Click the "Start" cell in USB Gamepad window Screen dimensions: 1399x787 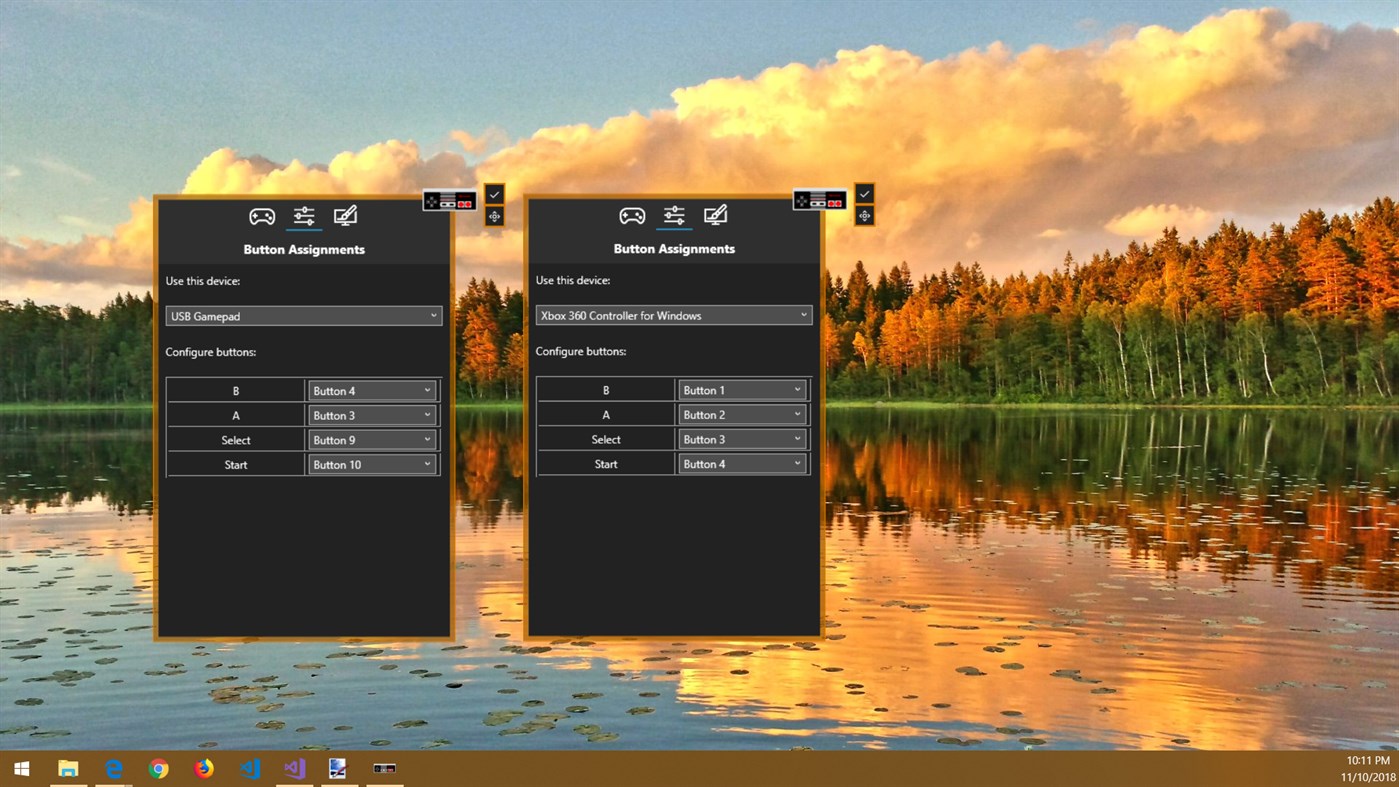[x=236, y=465]
